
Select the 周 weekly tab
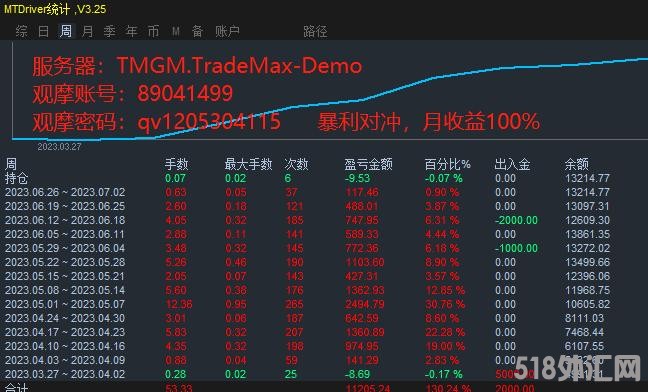[x=65, y=31]
